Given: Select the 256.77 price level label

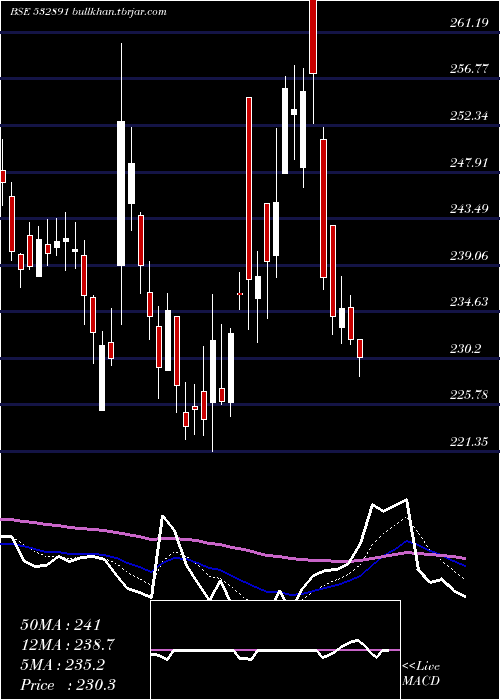Looking at the screenshot, I should [x=469, y=69].
